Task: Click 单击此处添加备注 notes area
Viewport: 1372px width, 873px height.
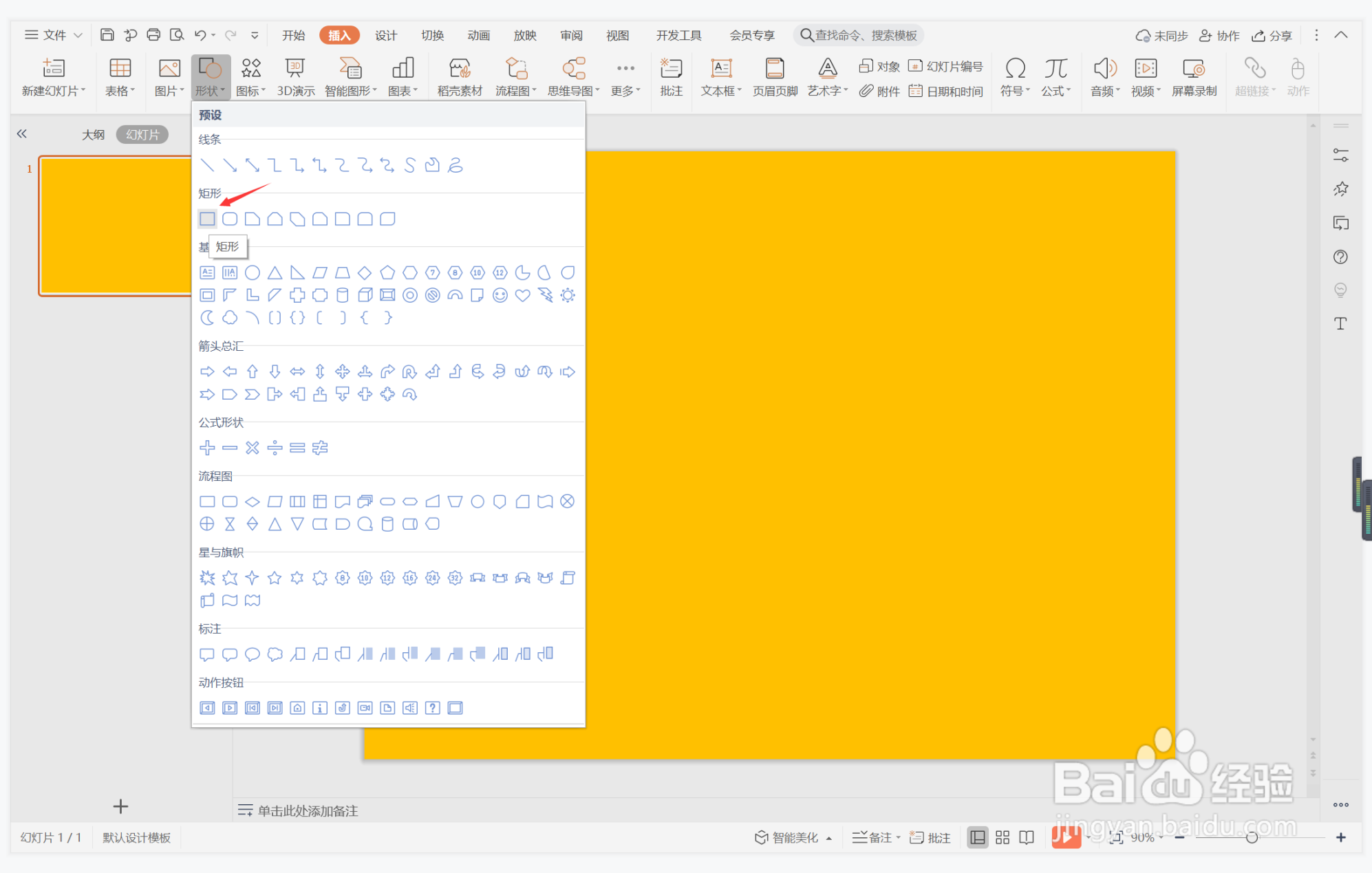Action: click(308, 810)
